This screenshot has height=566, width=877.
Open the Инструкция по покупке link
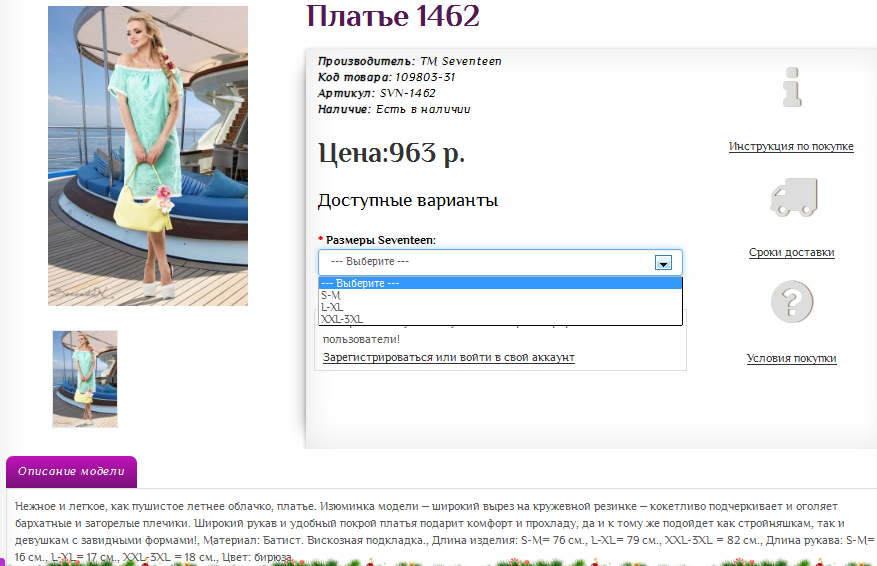pos(791,147)
